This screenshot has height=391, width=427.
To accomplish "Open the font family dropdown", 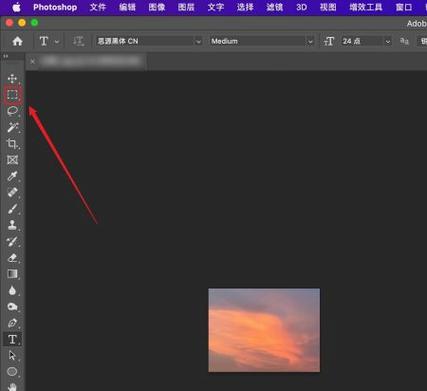I will click(x=149, y=41).
